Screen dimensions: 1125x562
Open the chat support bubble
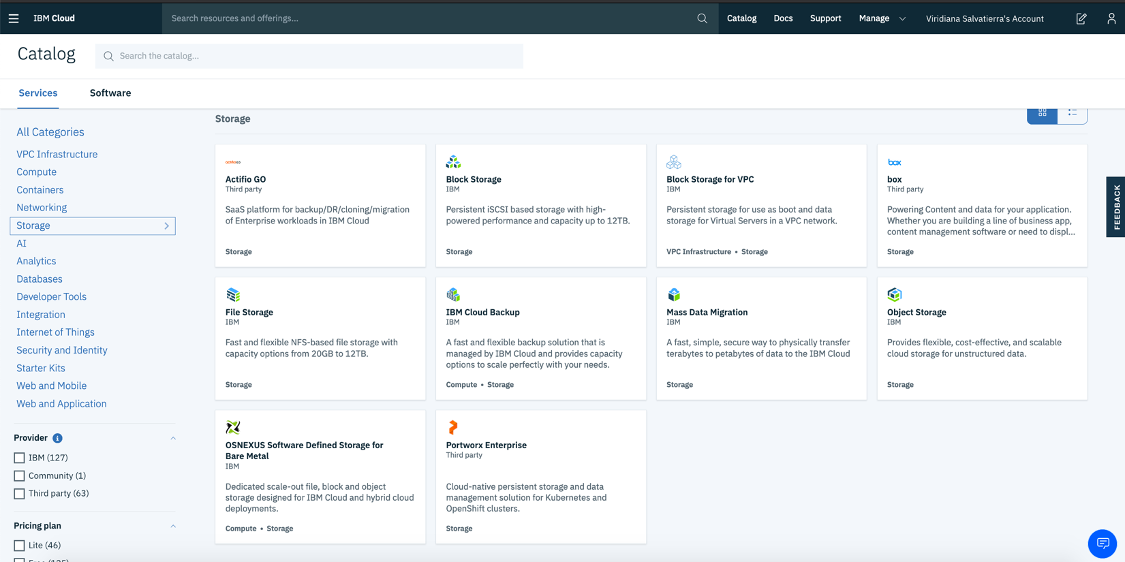tap(1103, 543)
